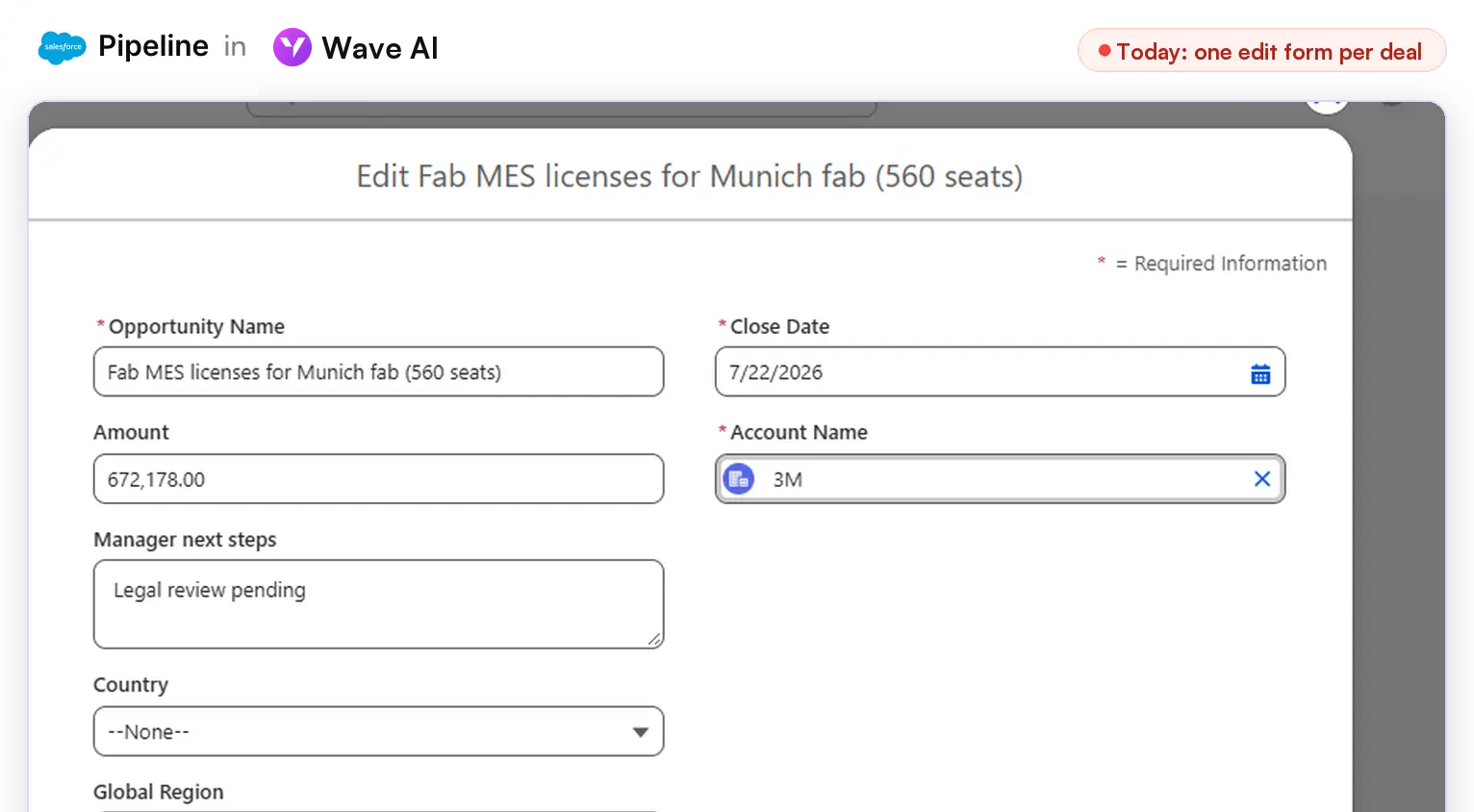Screen dimensions: 1474x812
Task: Click the 'Pipeline' header title
Action: pyautogui.click(x=154, y=46)
